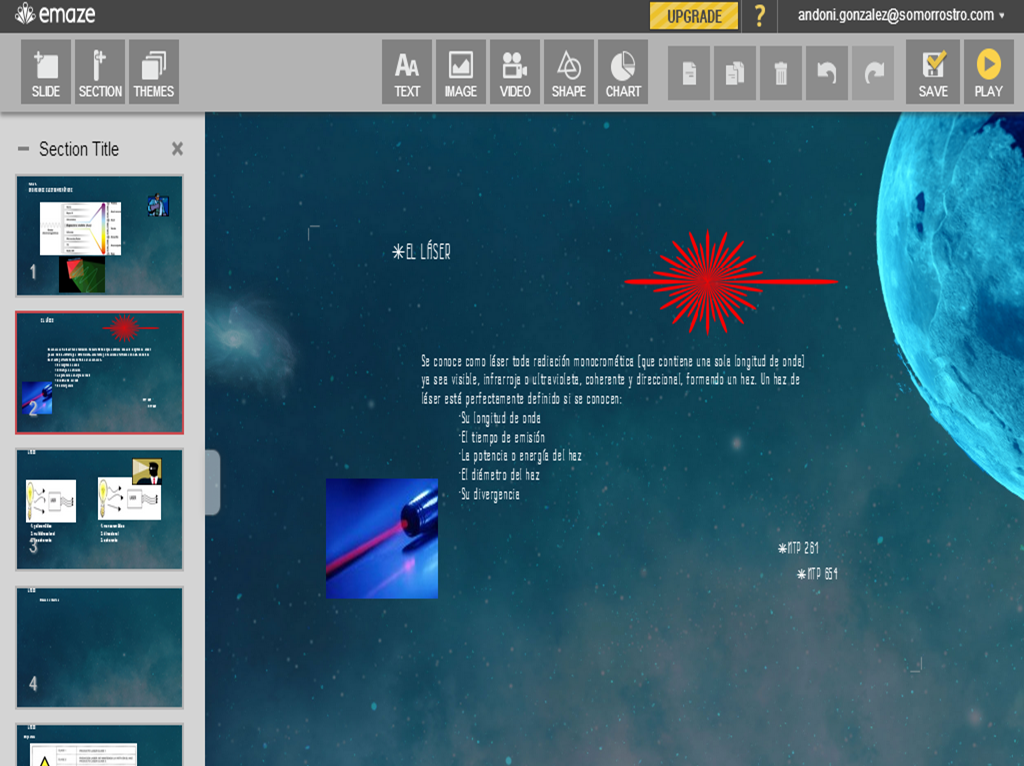Image resolution: width=1024 pixels, height=766 pixels.
Task: Select the partially visible slide 5 thumbnail
Action: pos(99,744)
